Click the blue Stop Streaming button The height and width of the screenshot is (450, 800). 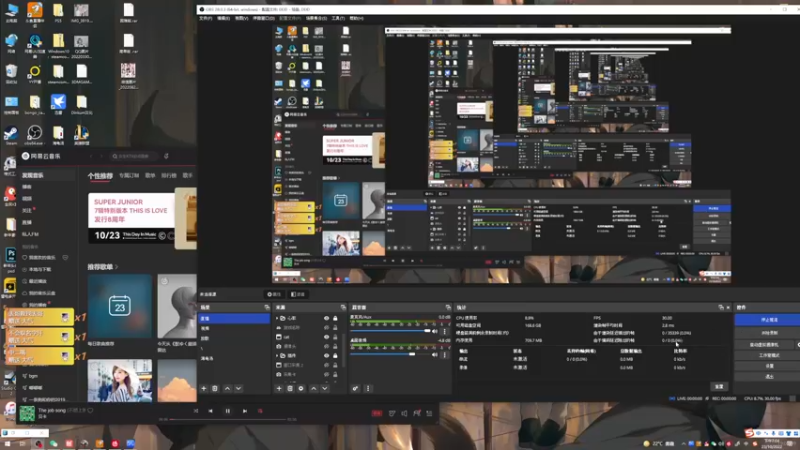(767, 320)
